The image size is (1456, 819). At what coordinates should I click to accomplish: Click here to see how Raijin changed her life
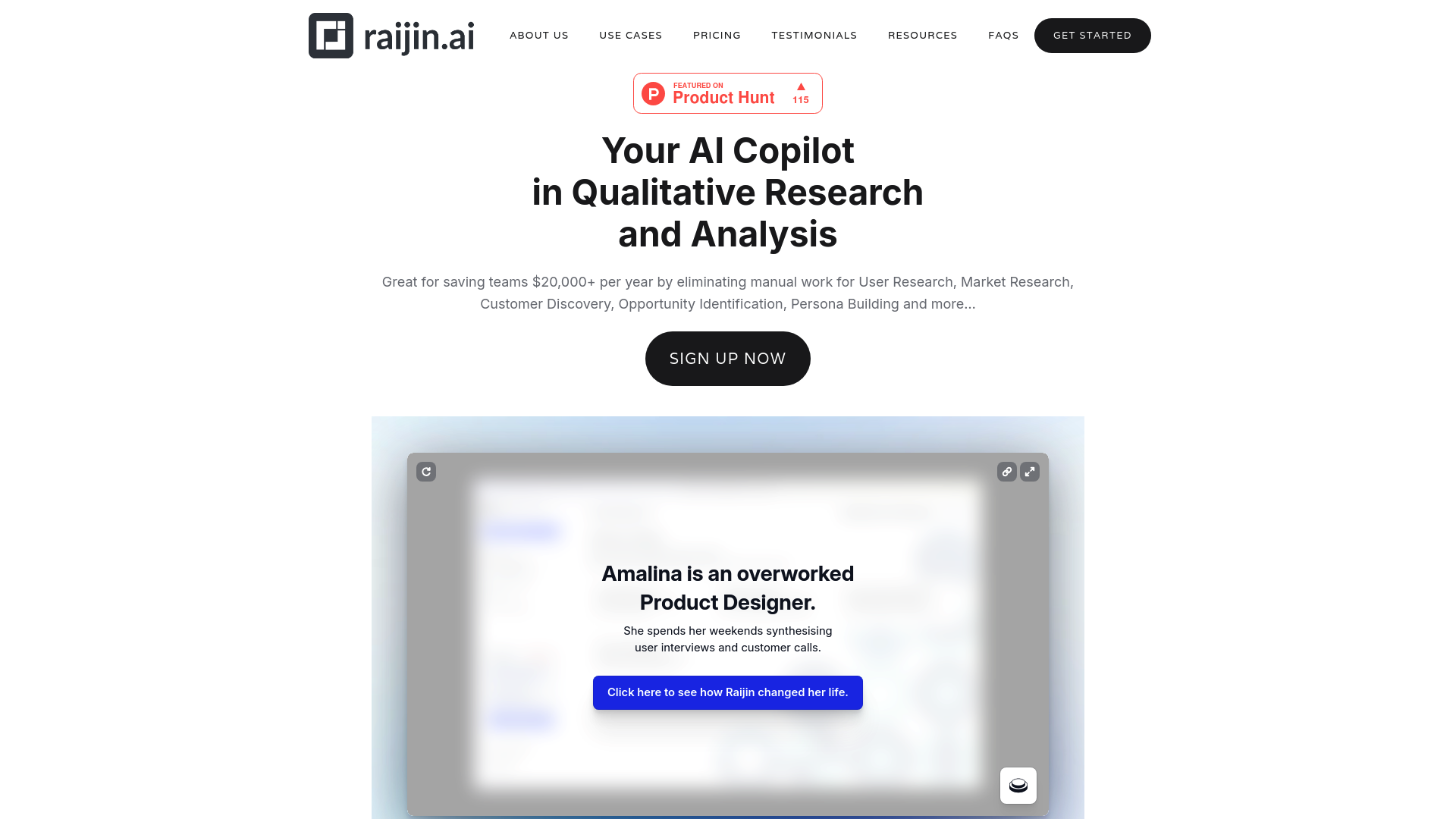728,692
